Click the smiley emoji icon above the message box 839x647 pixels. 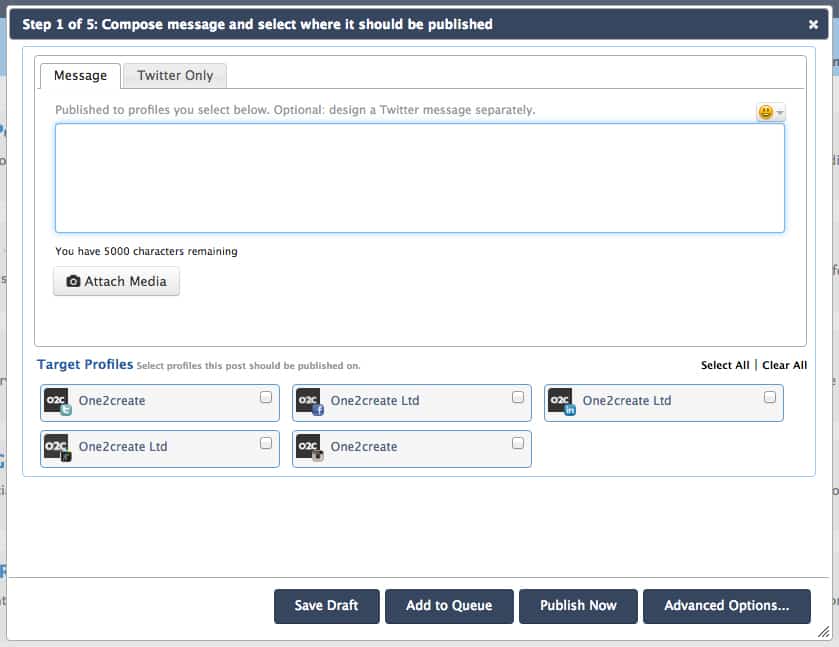point(764,111)
